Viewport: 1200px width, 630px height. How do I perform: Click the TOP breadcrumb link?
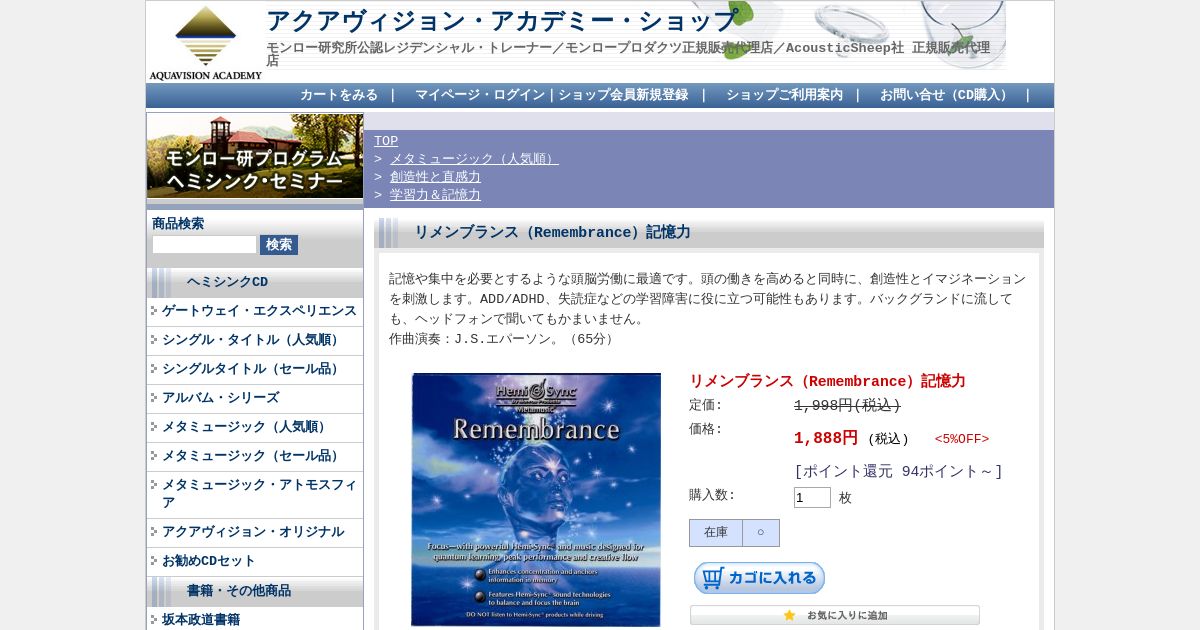click(x=386, y=141)
